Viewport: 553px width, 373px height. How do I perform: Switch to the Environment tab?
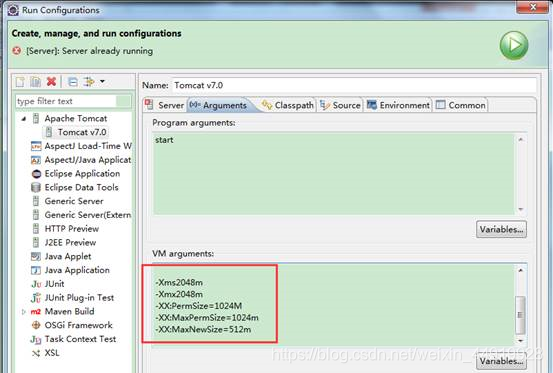coord(398,105)
